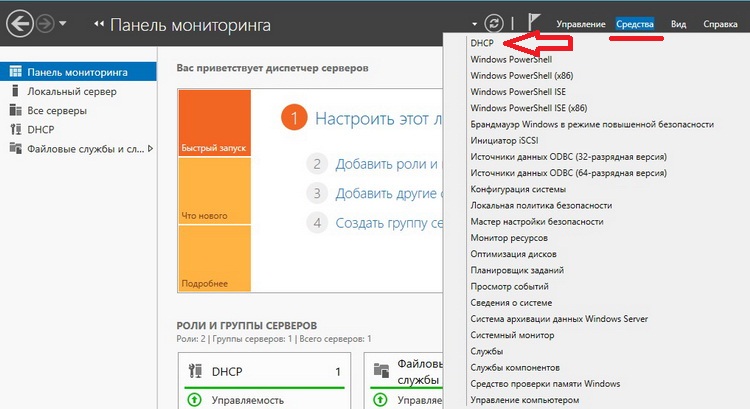Choose Windows PowerShell ISE entry
Screen dimensions: 750x409
coord(518,92)
